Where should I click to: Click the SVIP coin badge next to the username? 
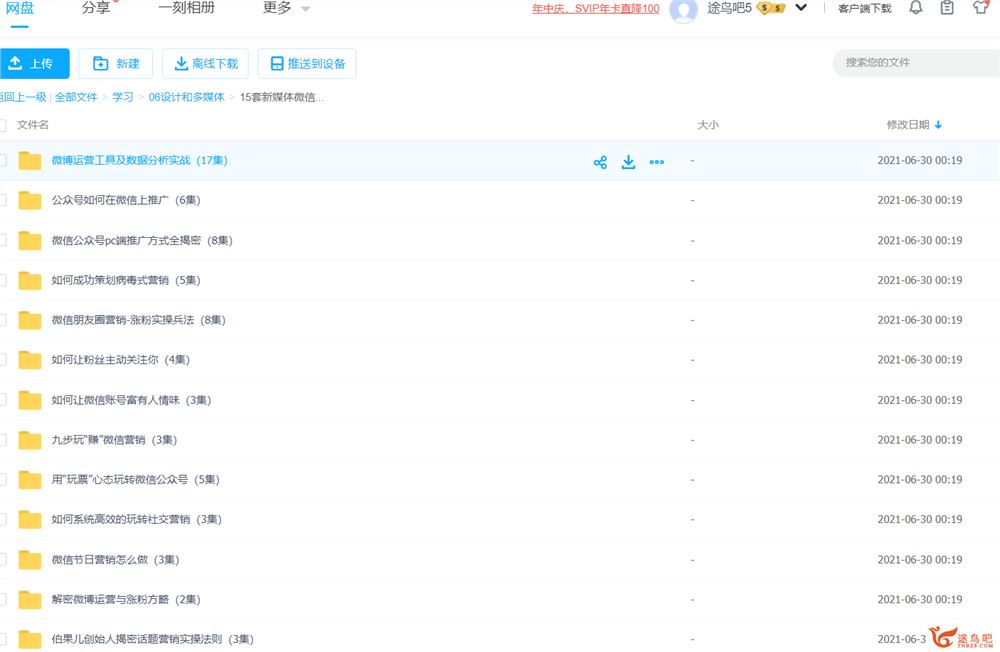(770, 8)
